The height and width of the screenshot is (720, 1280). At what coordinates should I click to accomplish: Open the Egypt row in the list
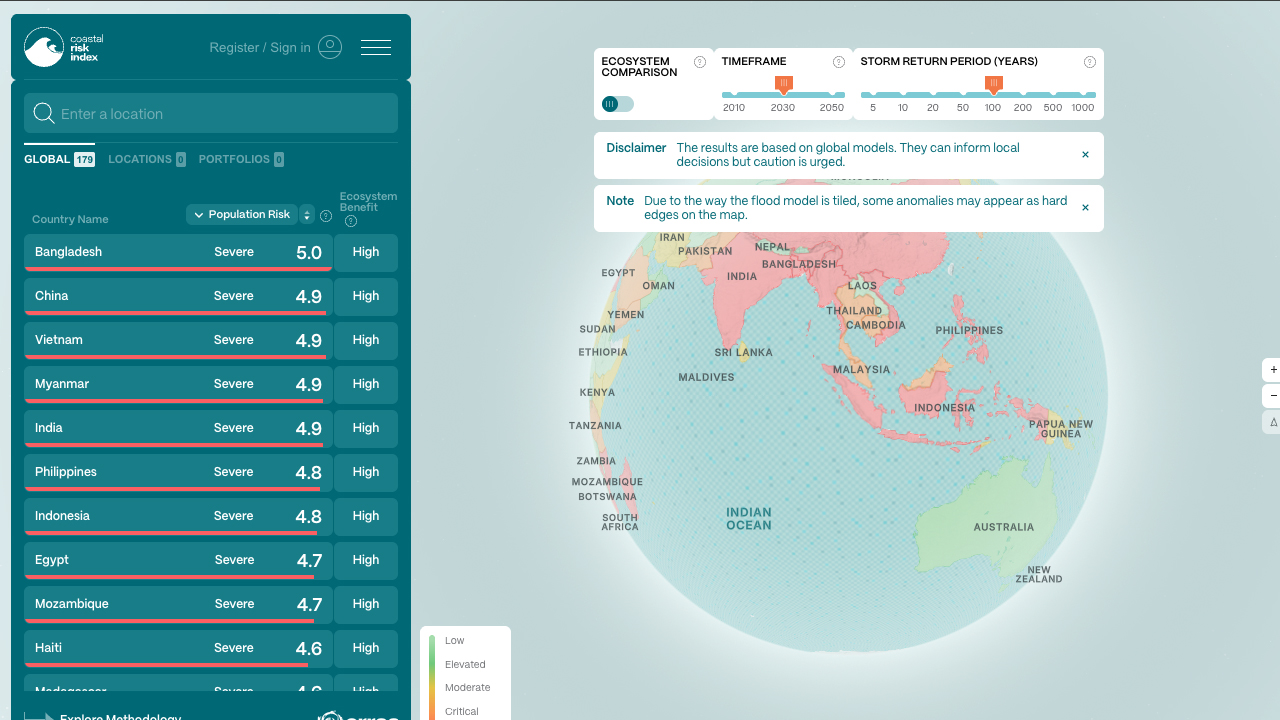[x=178, y=560]
